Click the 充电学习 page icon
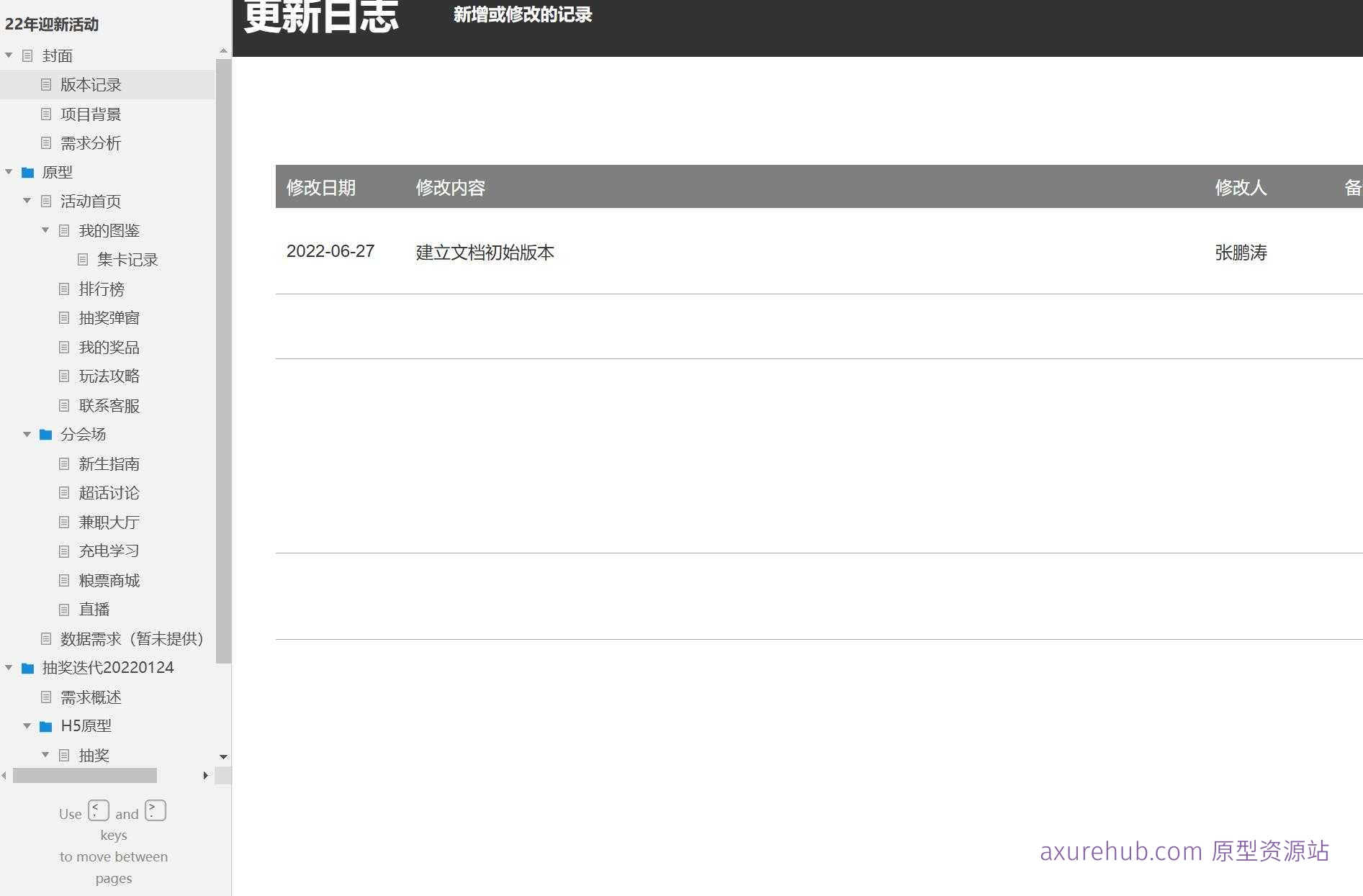The image size is (1363, 896). coord(64,551)
